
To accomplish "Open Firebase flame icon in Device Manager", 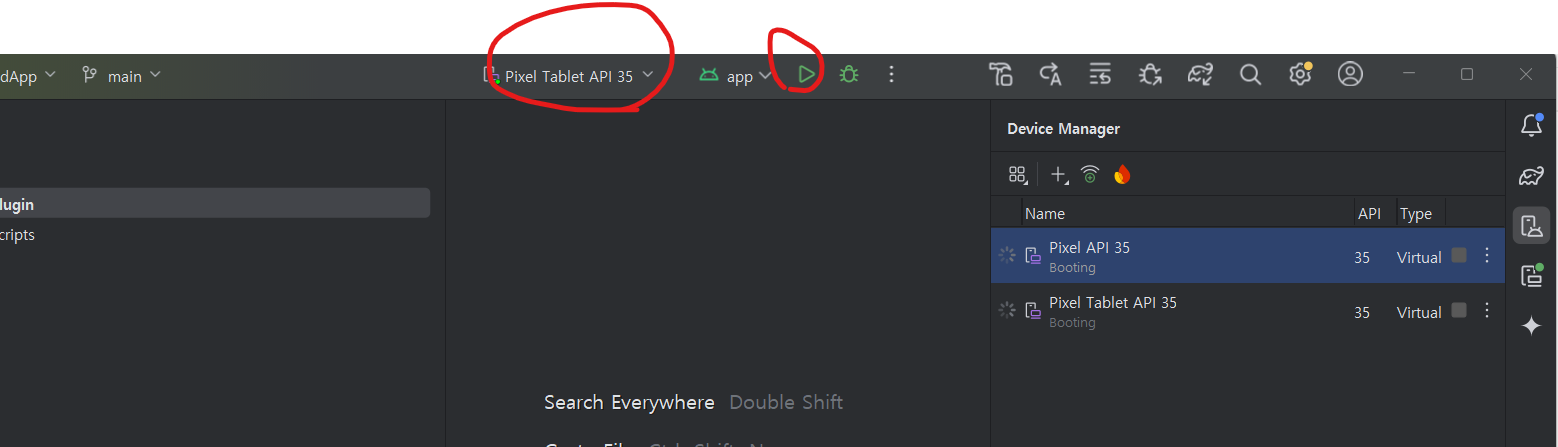I will coord(1122,175).
